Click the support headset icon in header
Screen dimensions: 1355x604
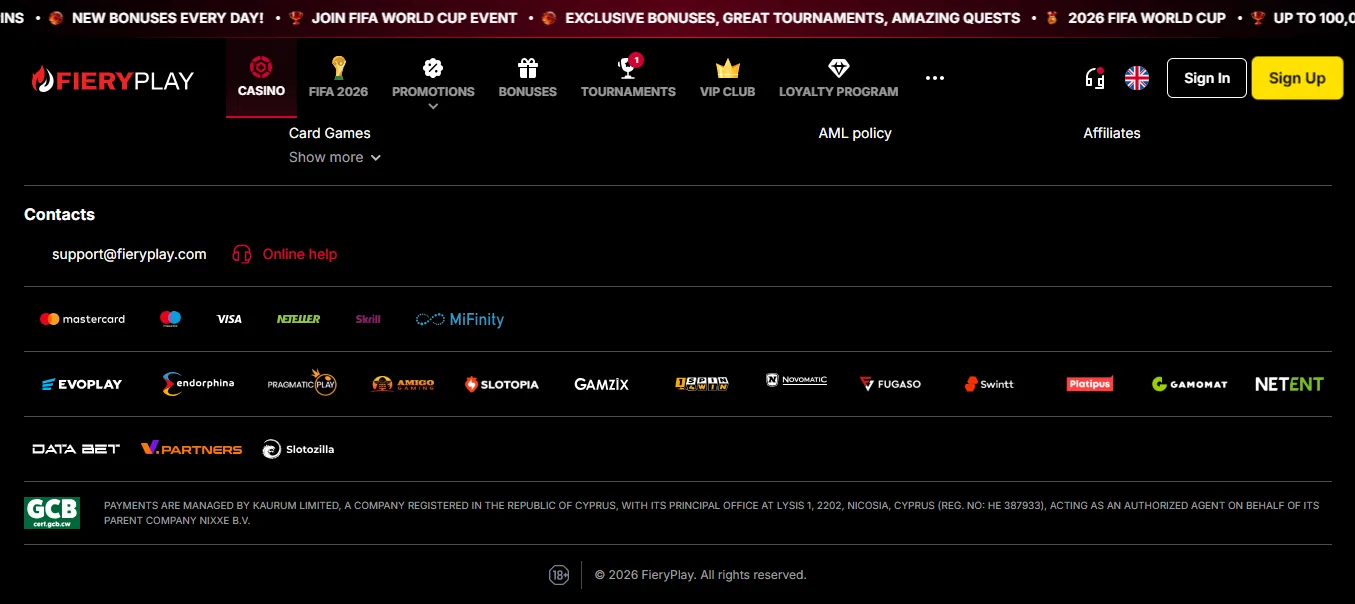pos(1095,78)
